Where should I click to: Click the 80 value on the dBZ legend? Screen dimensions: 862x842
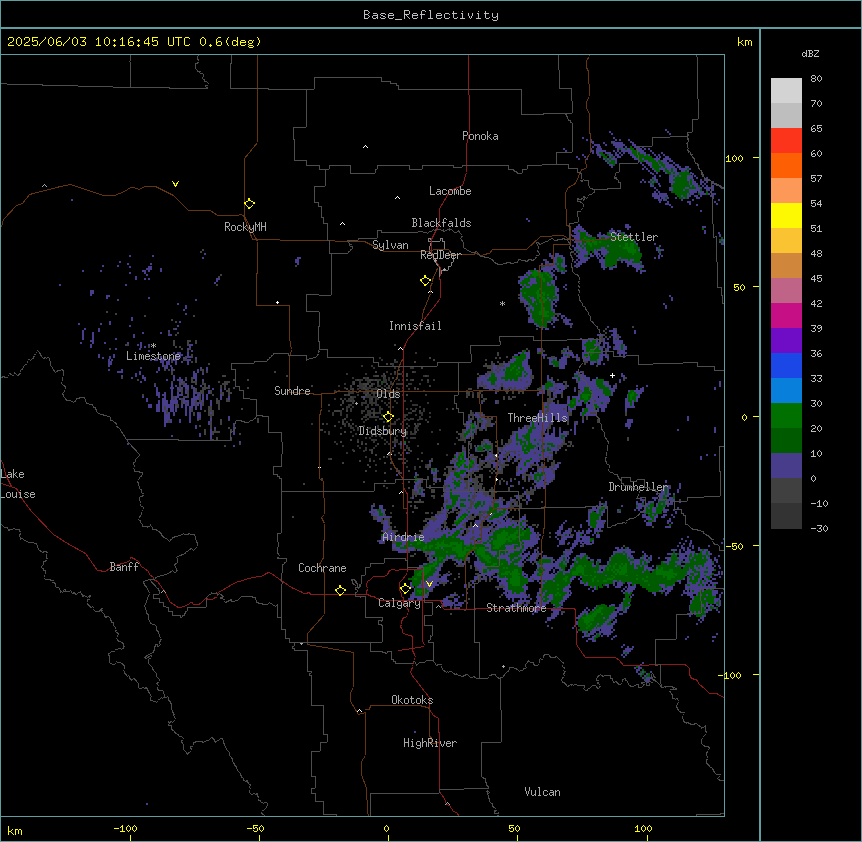point(816,79)
